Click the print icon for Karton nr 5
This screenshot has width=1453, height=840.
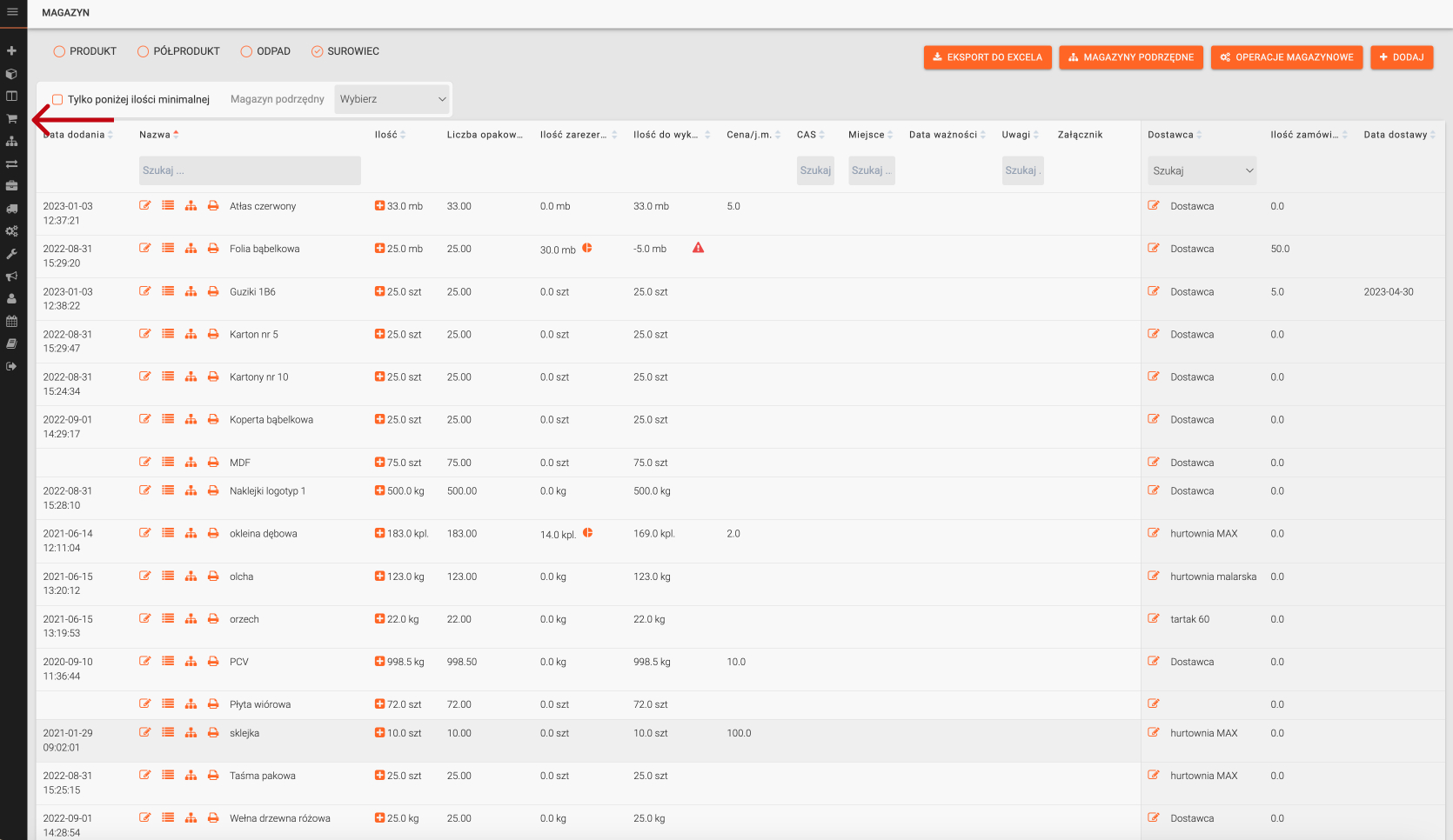coord(213,335)
